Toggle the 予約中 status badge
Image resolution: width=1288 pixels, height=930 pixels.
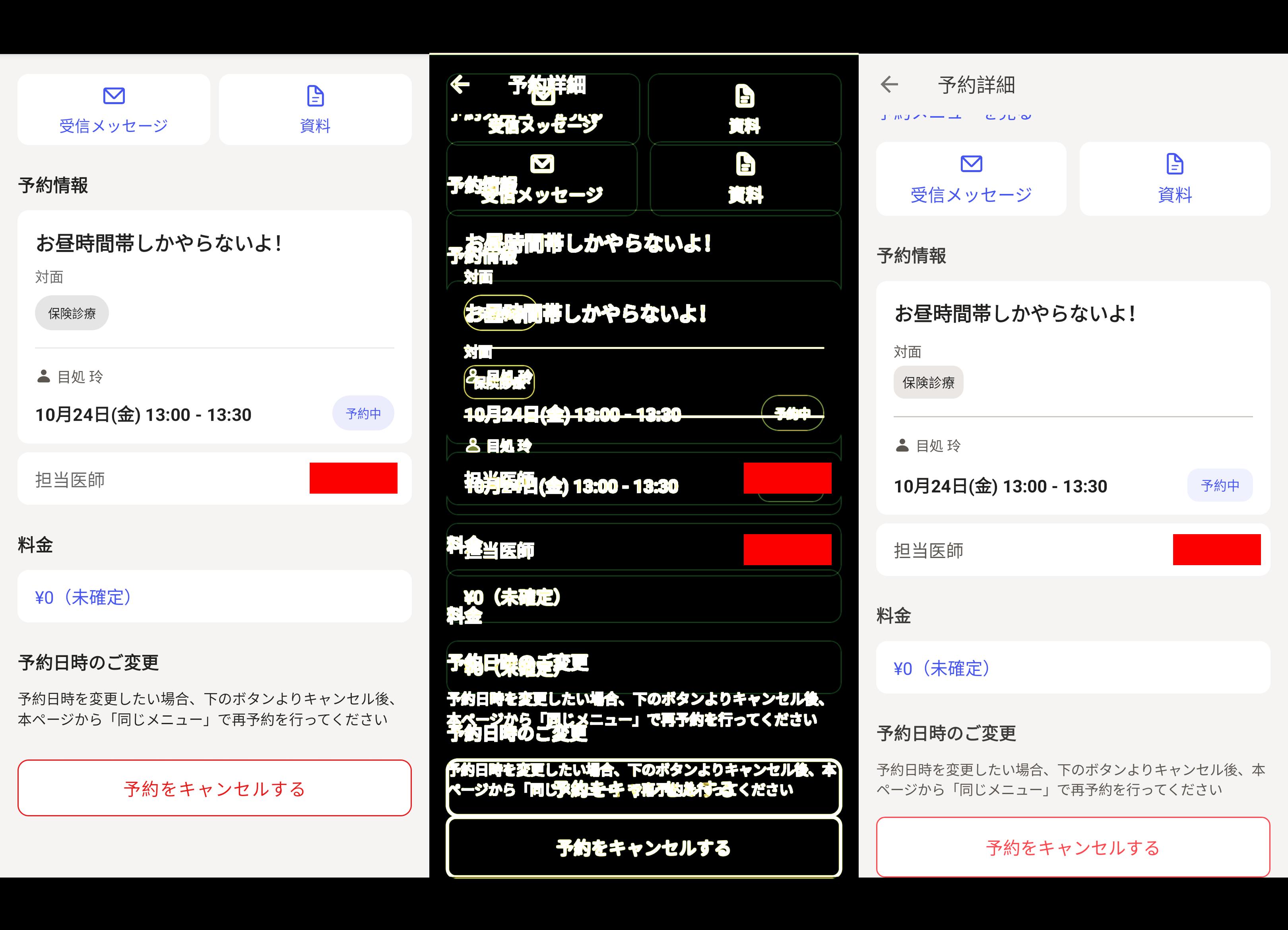coord(363,413)
